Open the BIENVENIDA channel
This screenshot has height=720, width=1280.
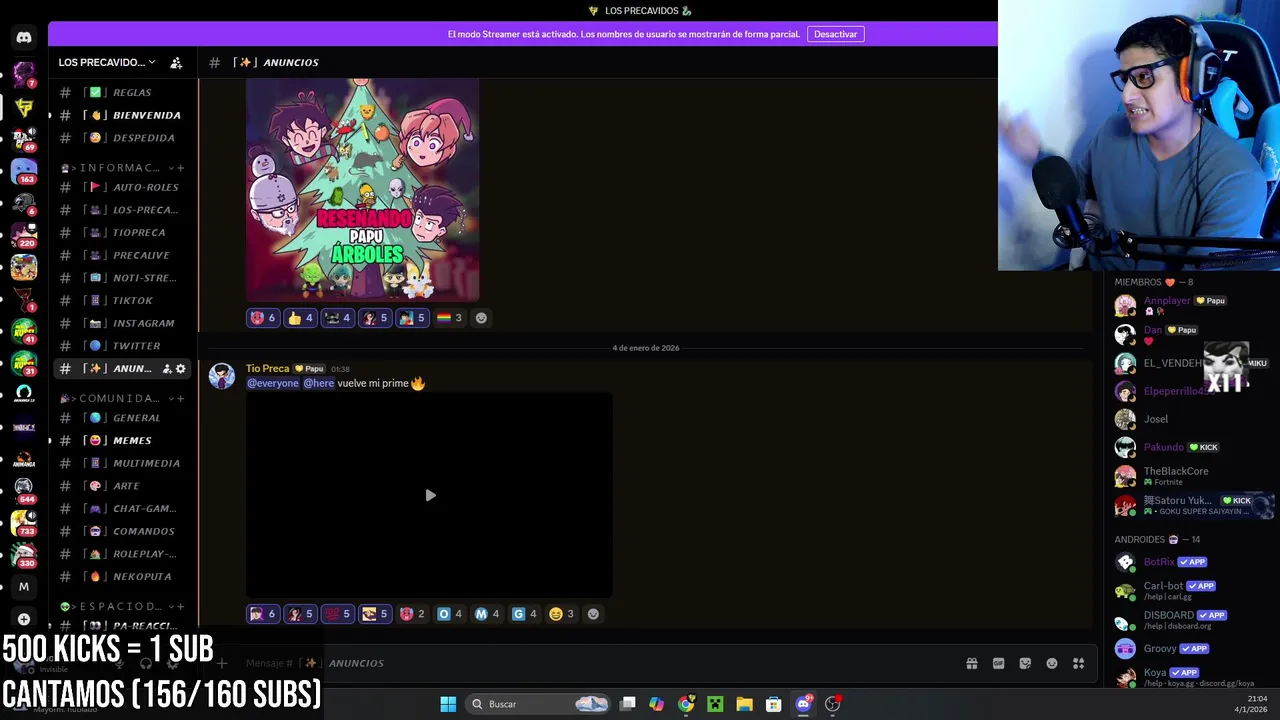point(120,115)
